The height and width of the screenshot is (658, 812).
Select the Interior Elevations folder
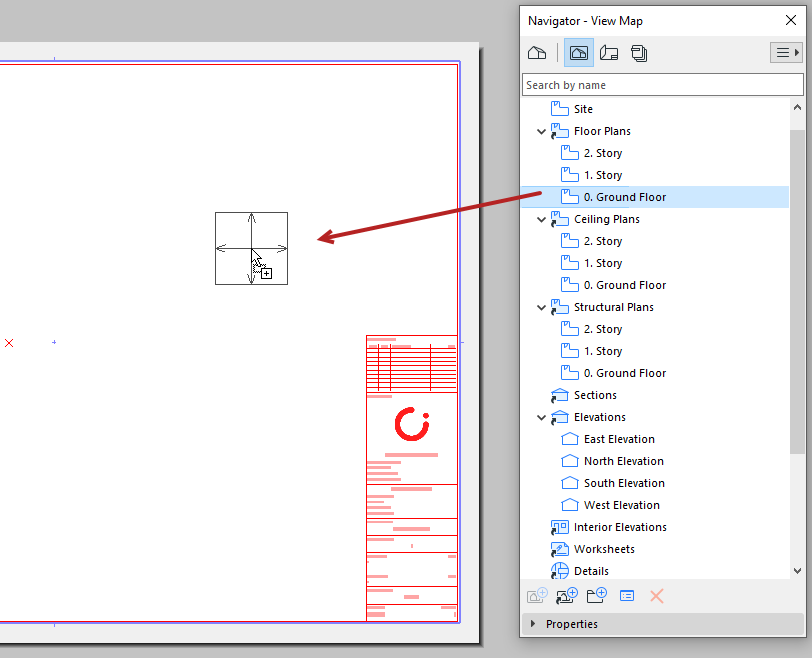pyautogui.click(x=620, y=528)
